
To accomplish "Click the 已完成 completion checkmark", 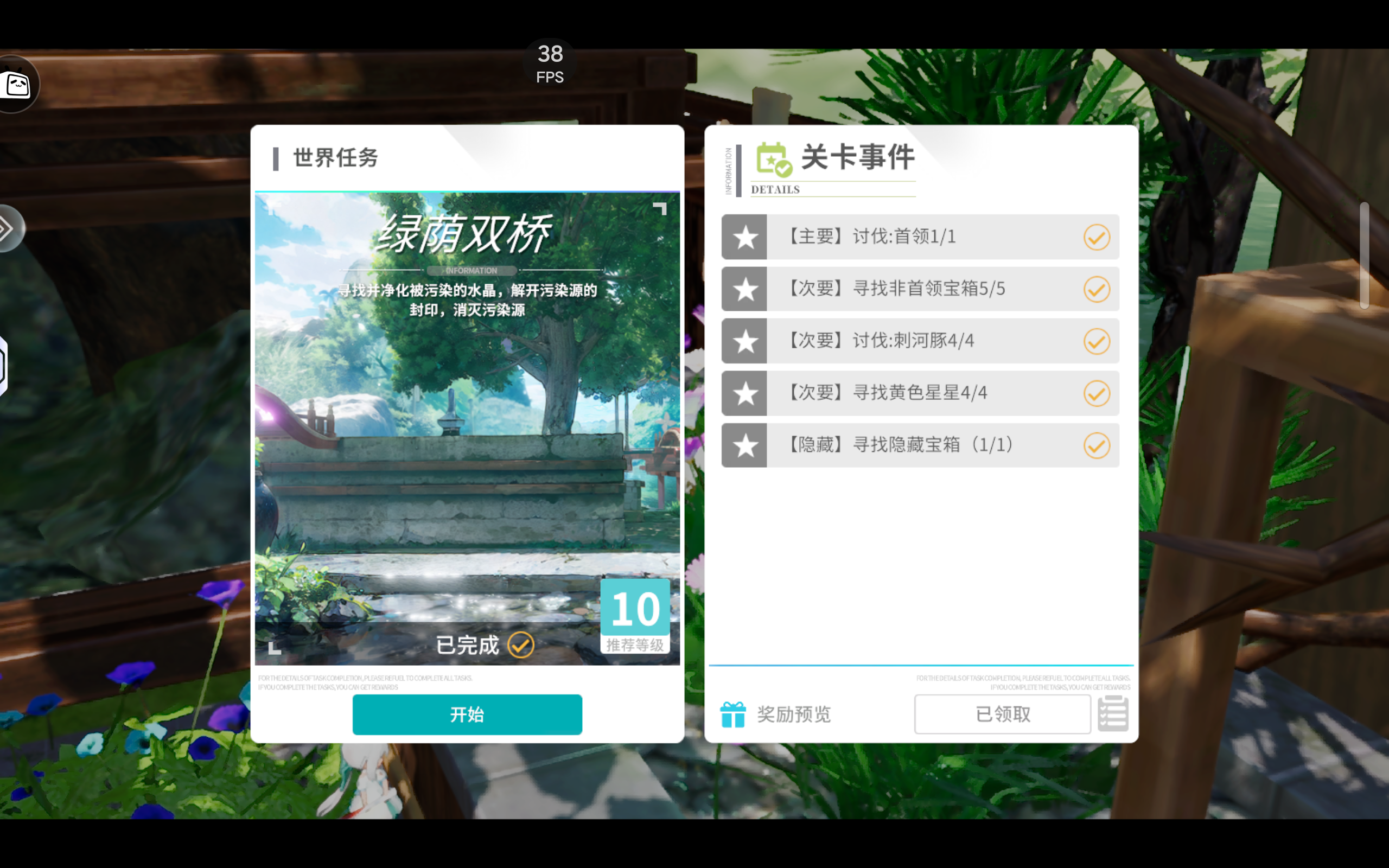I will 520,644.
